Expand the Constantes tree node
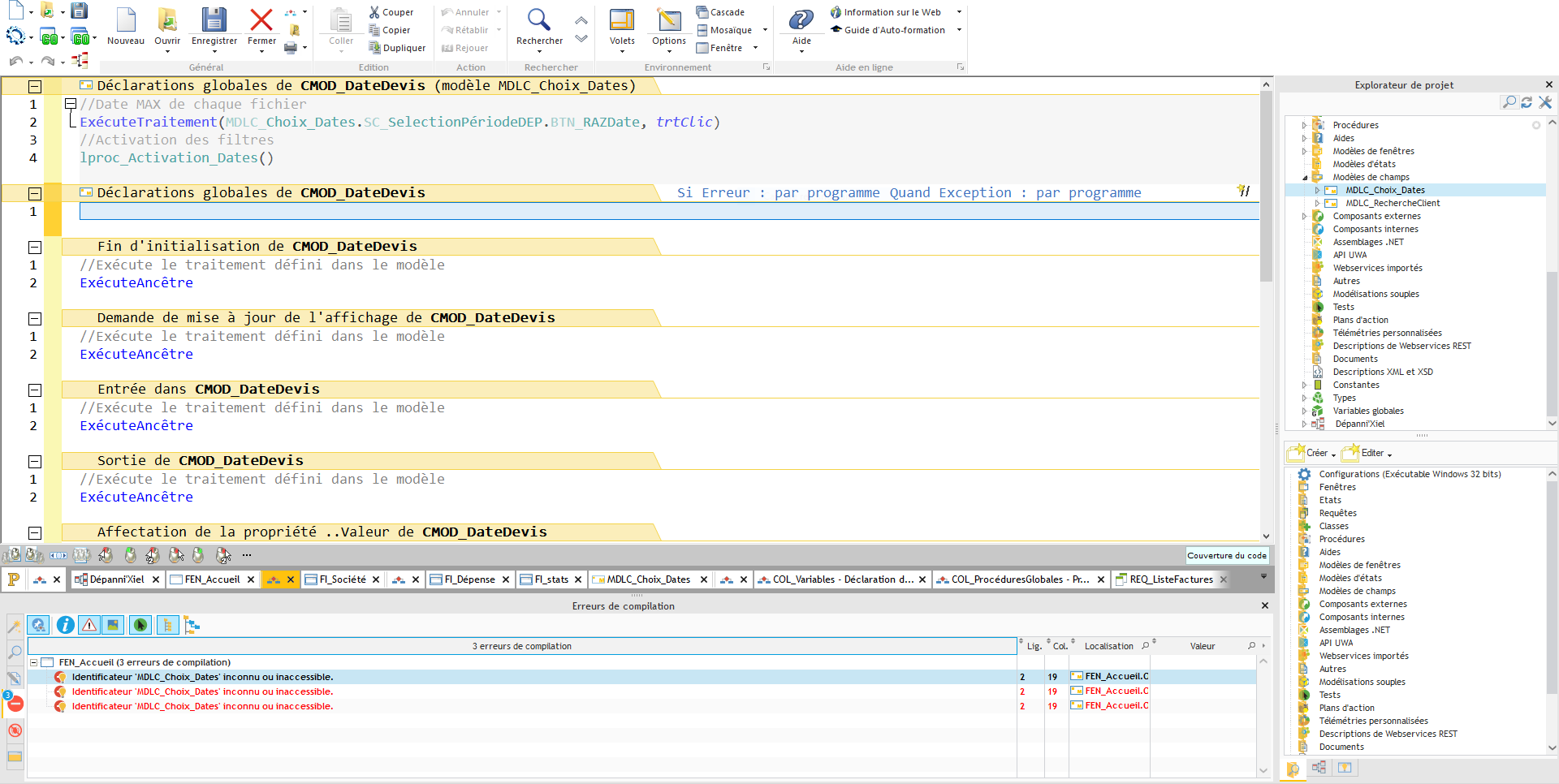 click(x=1305, y=385)
